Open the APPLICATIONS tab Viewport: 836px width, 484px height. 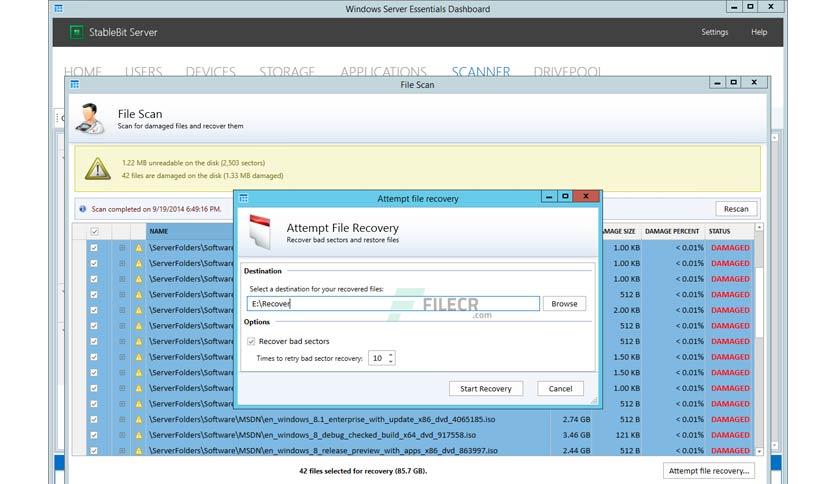point(384,71)
